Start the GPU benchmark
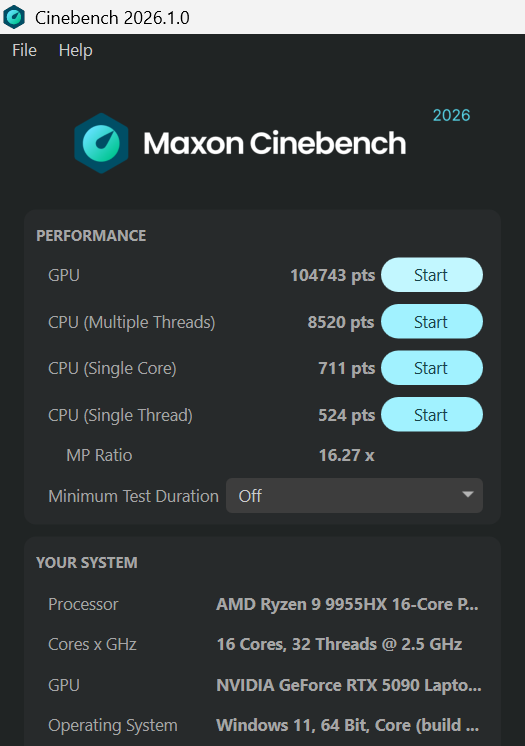 pyautogui.click(x=432, y=275)
